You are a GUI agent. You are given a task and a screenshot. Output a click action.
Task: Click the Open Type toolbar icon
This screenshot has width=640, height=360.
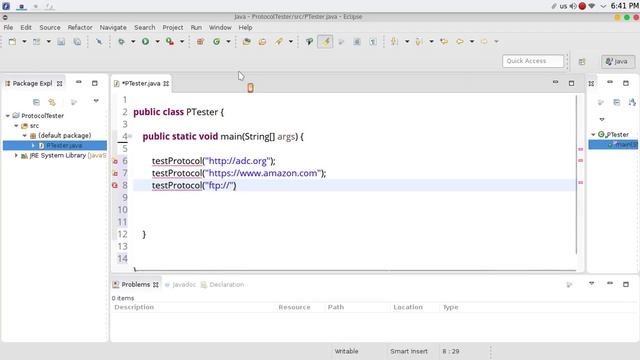coord(247,41)
